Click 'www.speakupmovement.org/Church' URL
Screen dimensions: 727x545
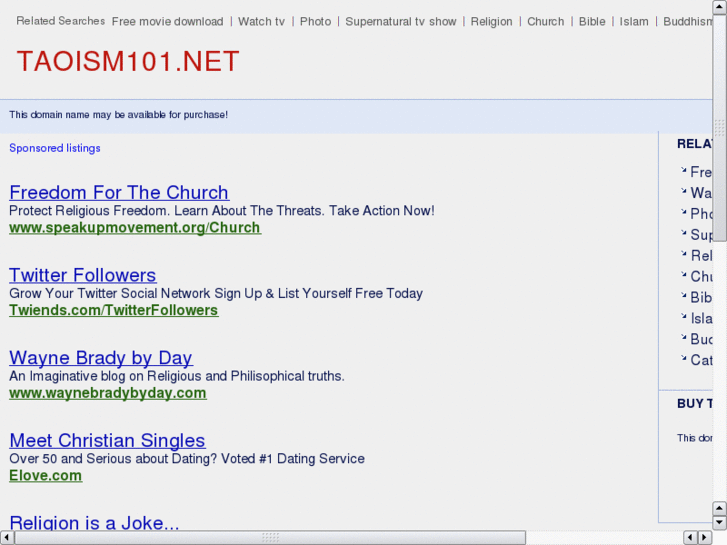135,228
